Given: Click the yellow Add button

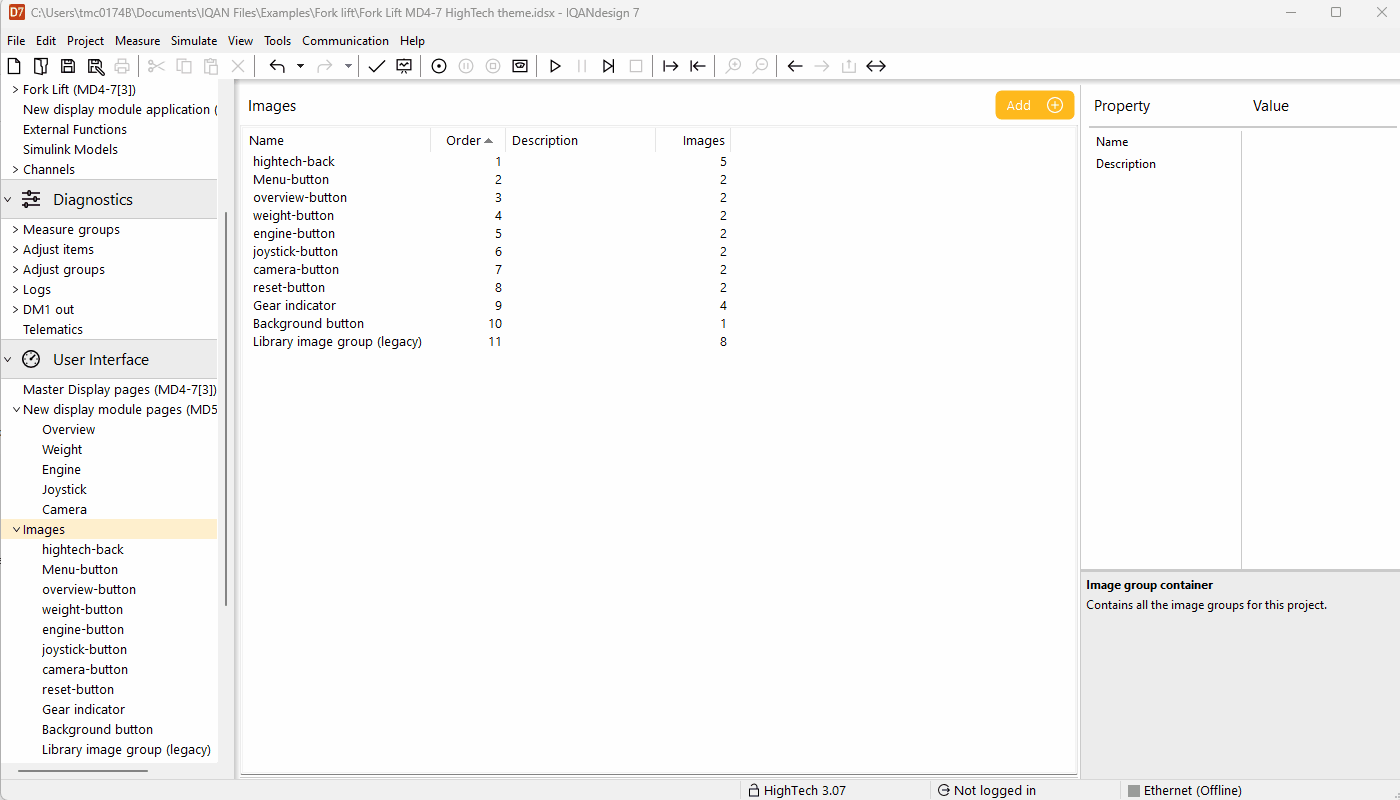Looking at the screenshot, I should tap(1034, 105).
